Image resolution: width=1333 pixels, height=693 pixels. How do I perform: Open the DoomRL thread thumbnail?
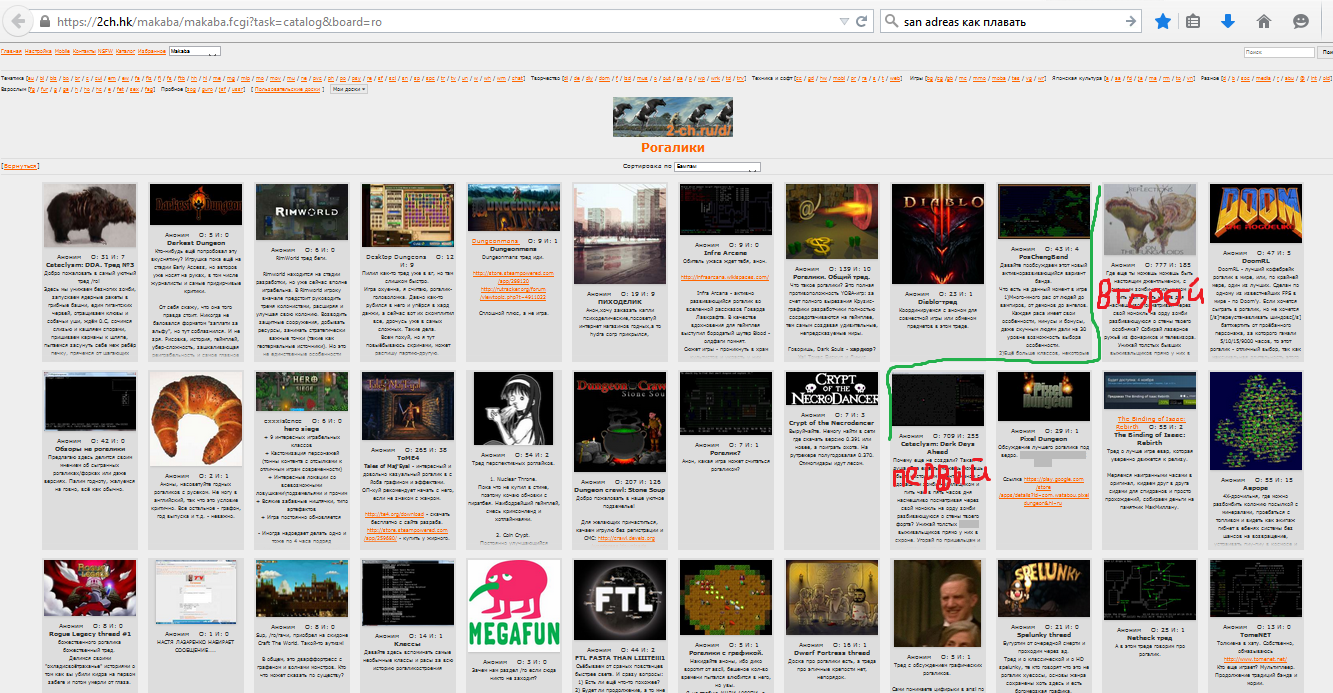pos(1257,213)
